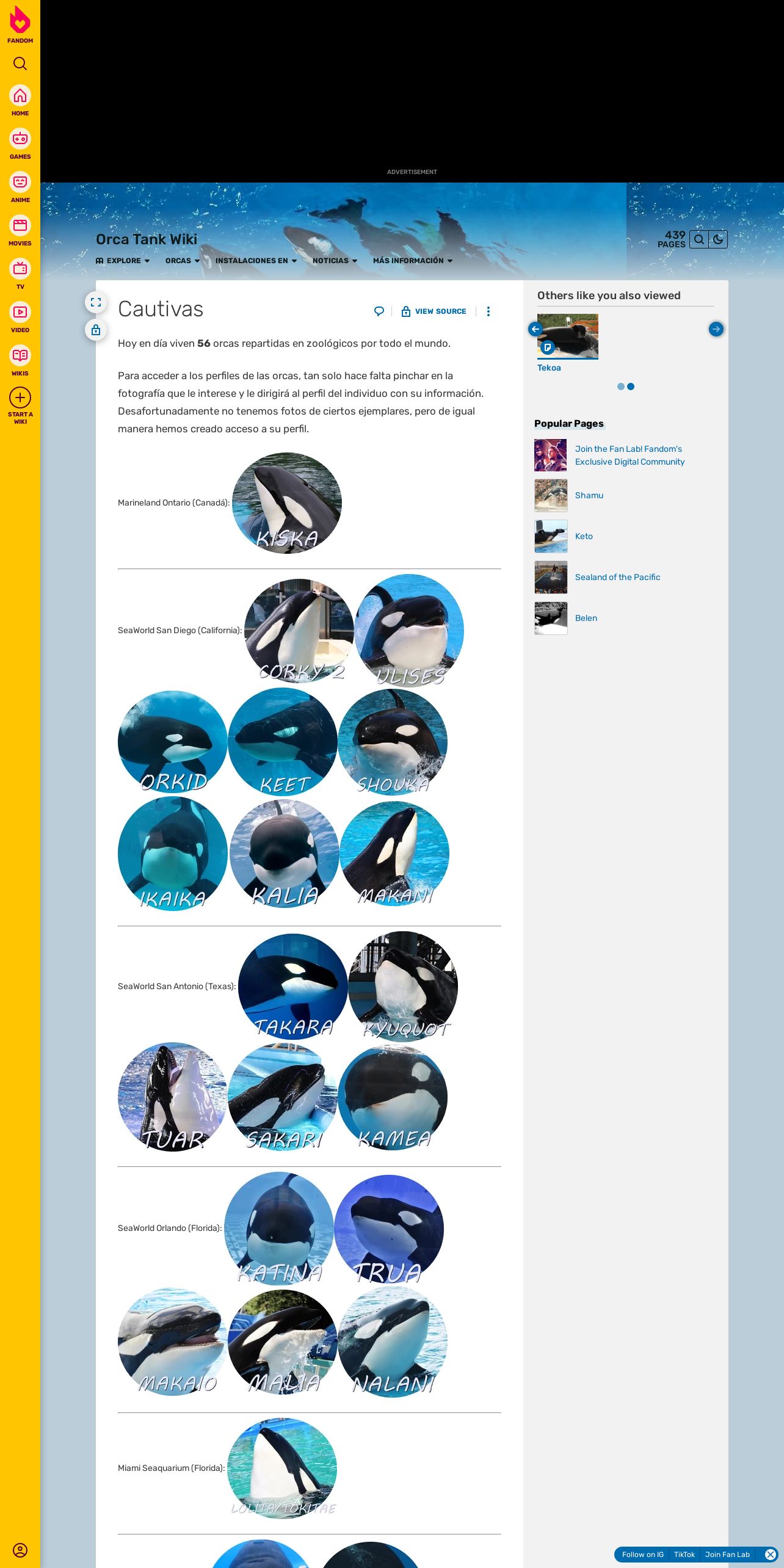Close the social follow bar

[771, 1555]
